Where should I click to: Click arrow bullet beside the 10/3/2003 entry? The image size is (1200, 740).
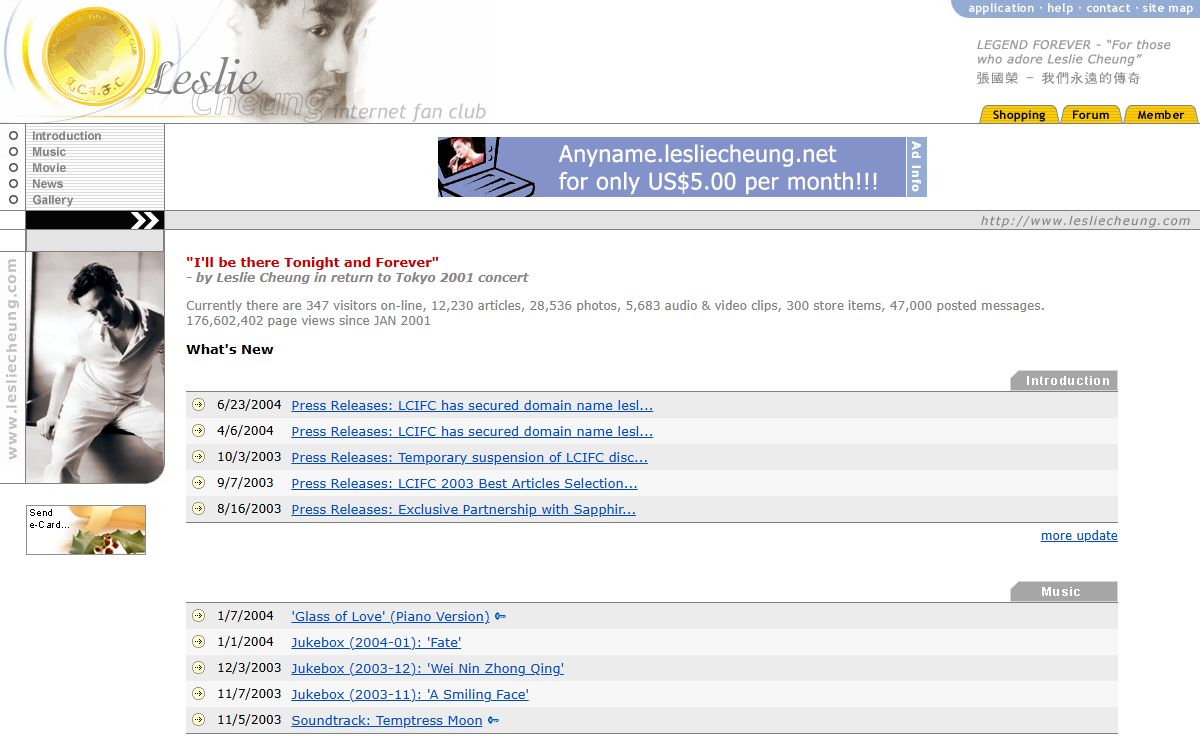coord(198,457)
